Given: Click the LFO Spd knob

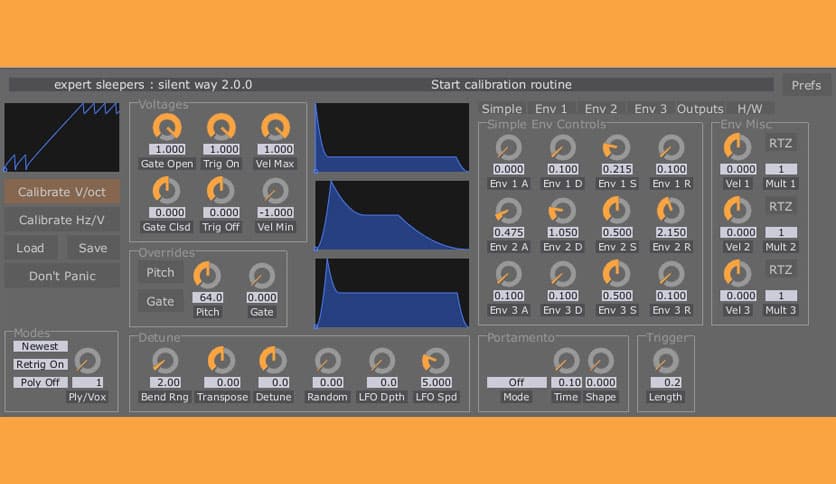Looking at the screenshot, I should point(436,361).
